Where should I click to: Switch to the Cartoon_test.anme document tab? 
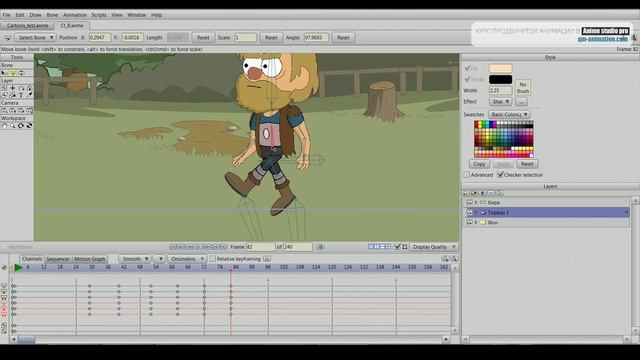(x=27, y=26)
